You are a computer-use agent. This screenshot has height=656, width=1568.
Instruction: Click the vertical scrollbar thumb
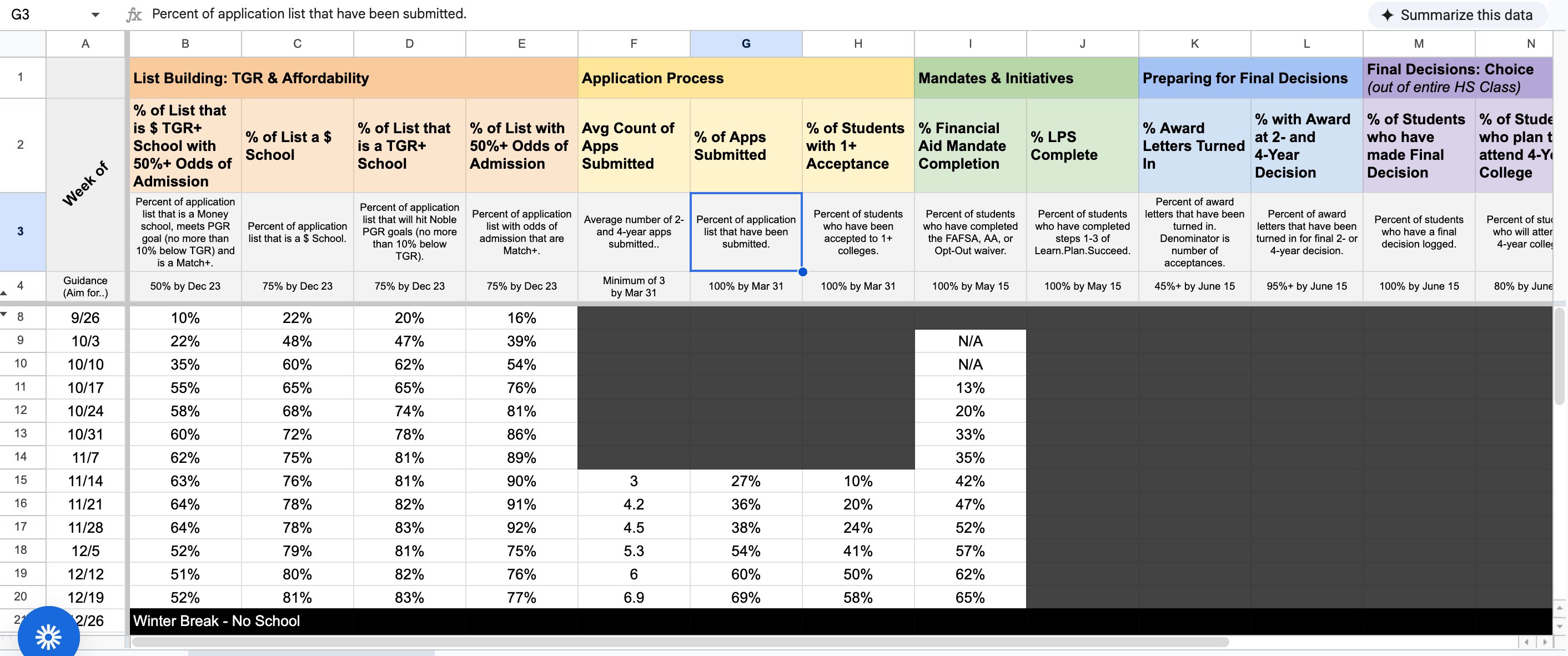pos(1560,356)
